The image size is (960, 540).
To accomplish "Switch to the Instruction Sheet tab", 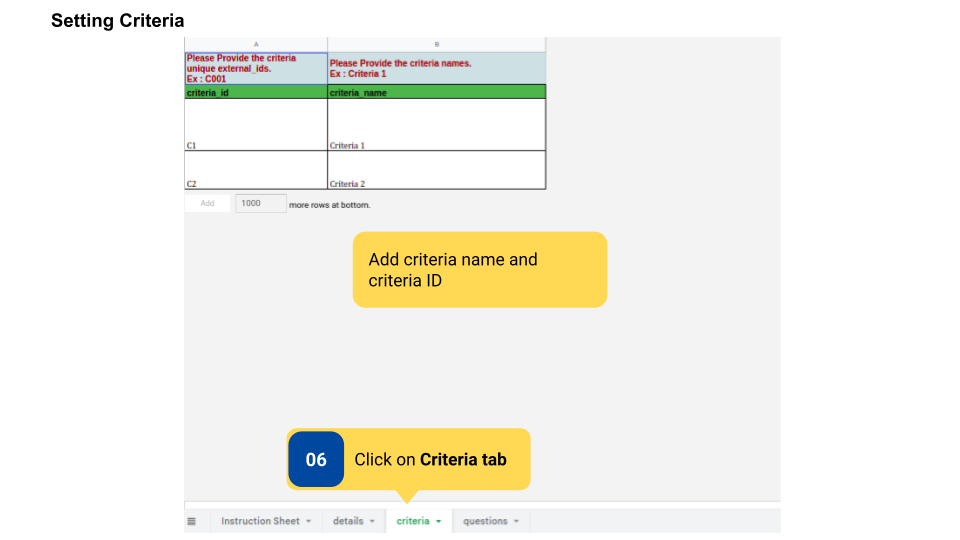I will pyautogui.click(x=259, y=521).
